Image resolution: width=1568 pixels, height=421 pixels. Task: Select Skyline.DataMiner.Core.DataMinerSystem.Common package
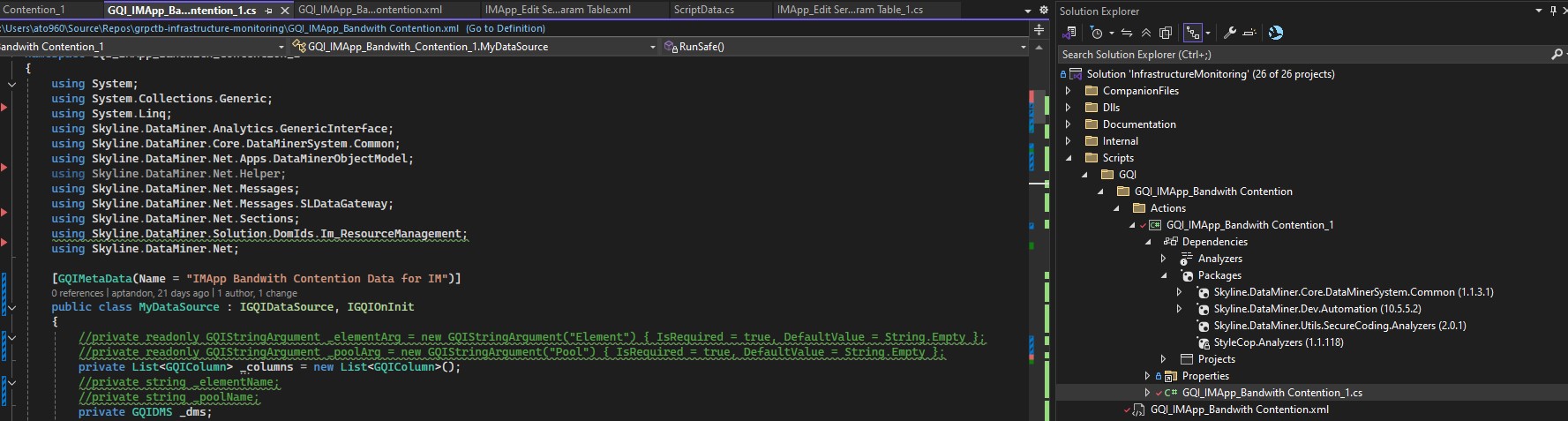[x=1353, y=292]
